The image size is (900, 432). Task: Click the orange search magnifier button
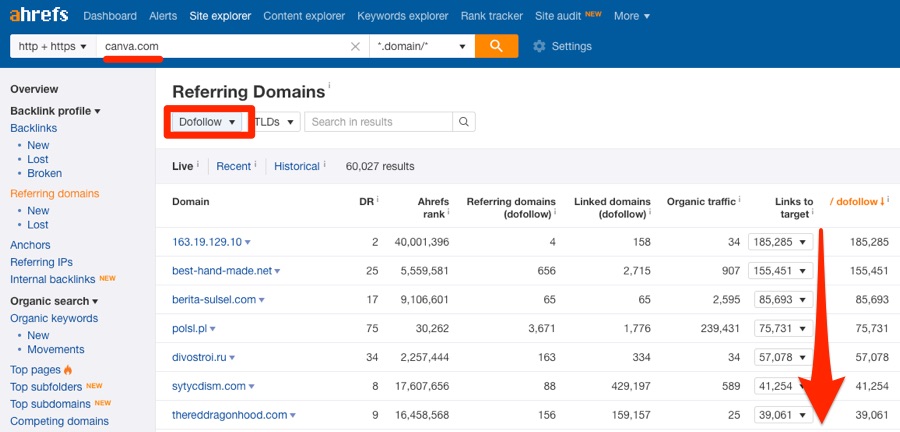496,46
